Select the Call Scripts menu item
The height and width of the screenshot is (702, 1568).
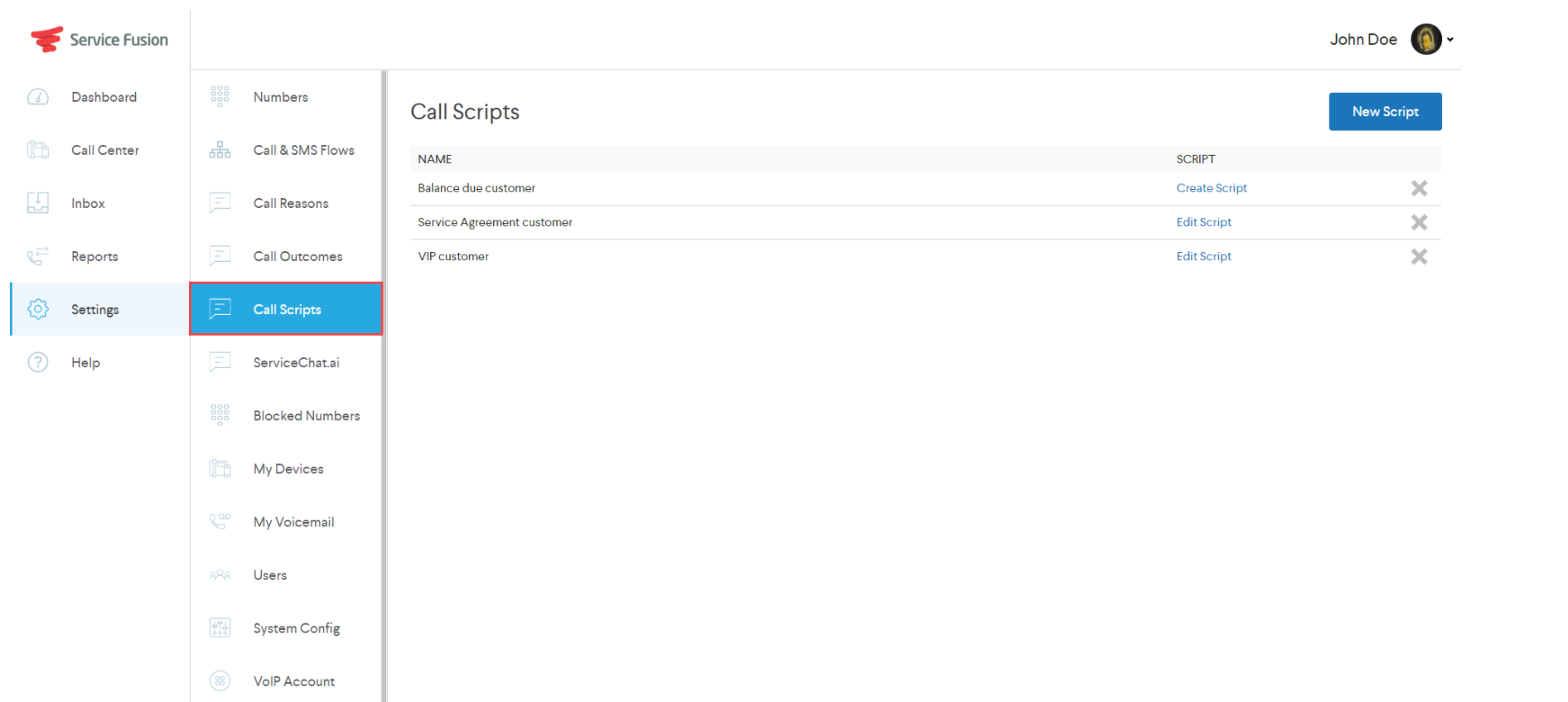(286, 309)
